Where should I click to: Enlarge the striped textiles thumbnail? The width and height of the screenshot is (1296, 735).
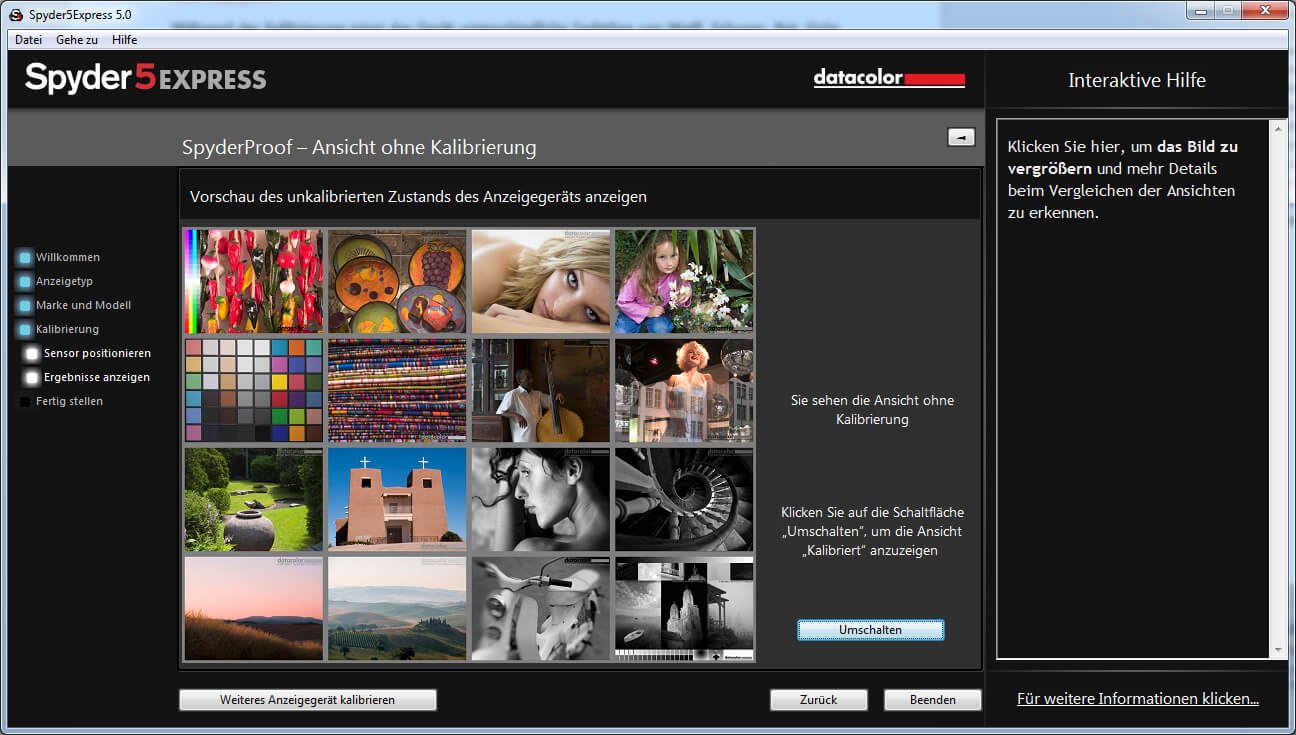(x=397, y=390)
